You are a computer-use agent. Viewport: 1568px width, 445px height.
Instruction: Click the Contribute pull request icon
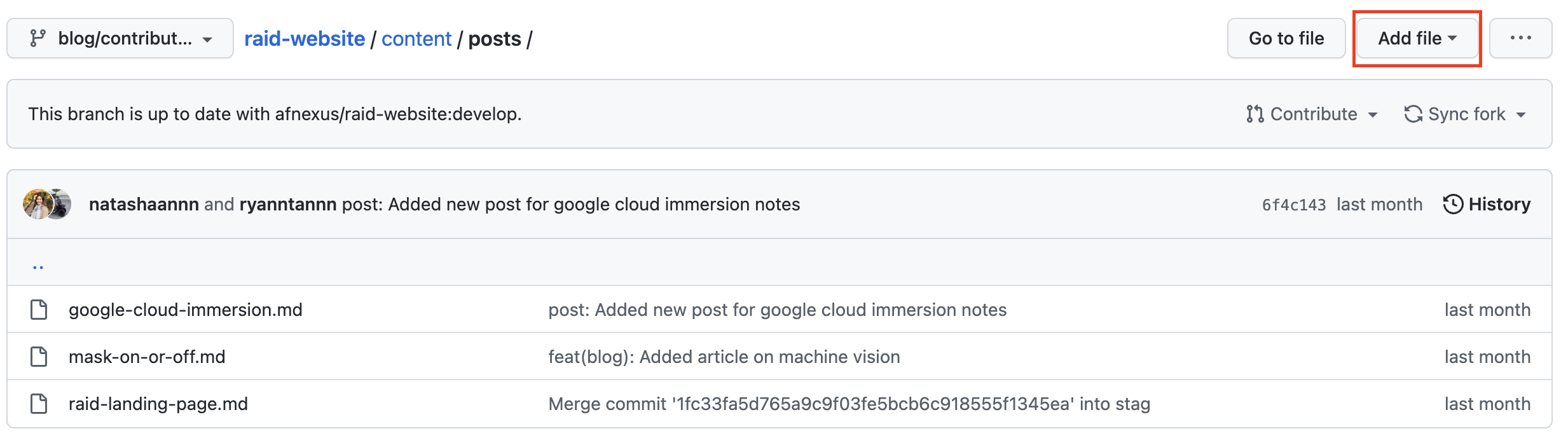point(1255,114)
